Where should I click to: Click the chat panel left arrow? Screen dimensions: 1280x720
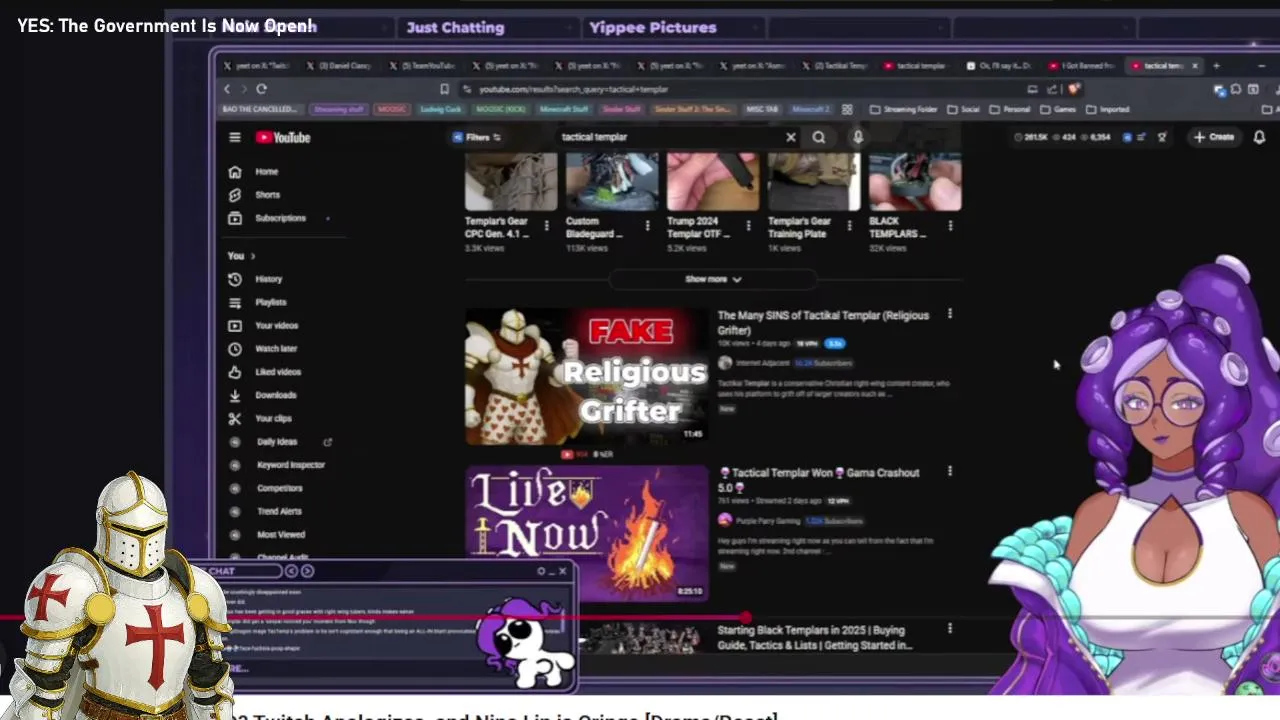[291, 571]
